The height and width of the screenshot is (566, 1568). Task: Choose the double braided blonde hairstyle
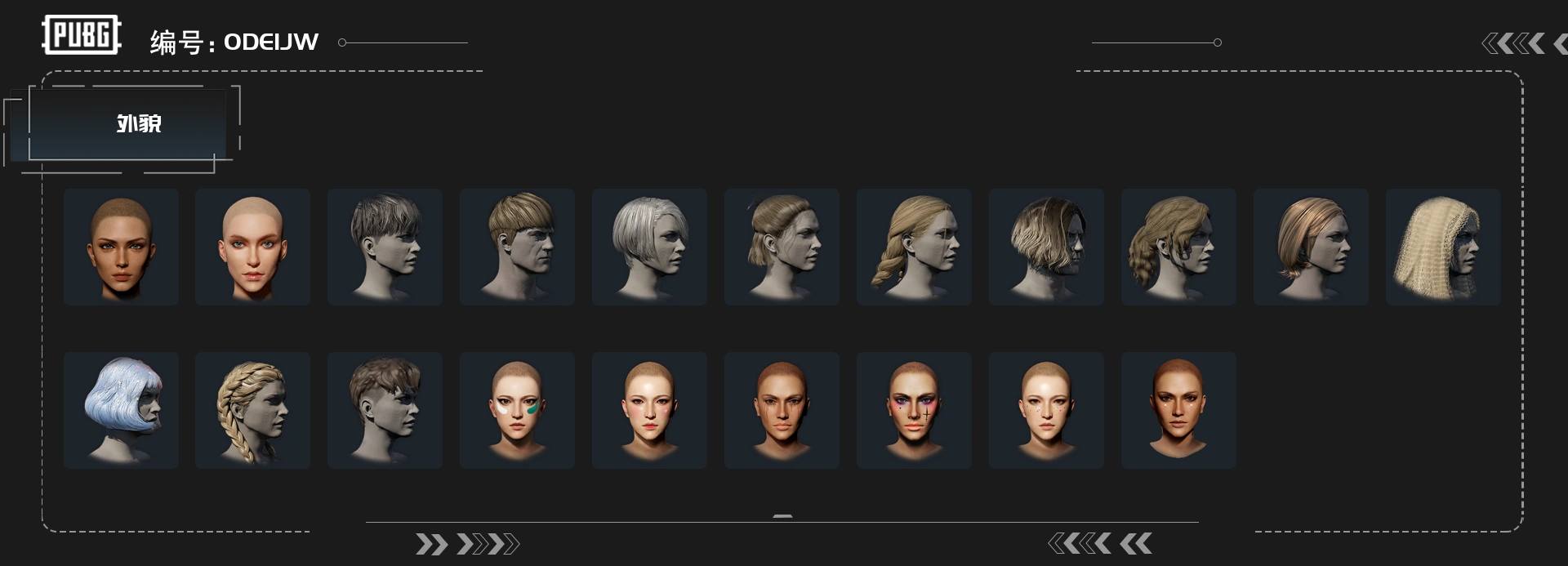tap(252, 410)
